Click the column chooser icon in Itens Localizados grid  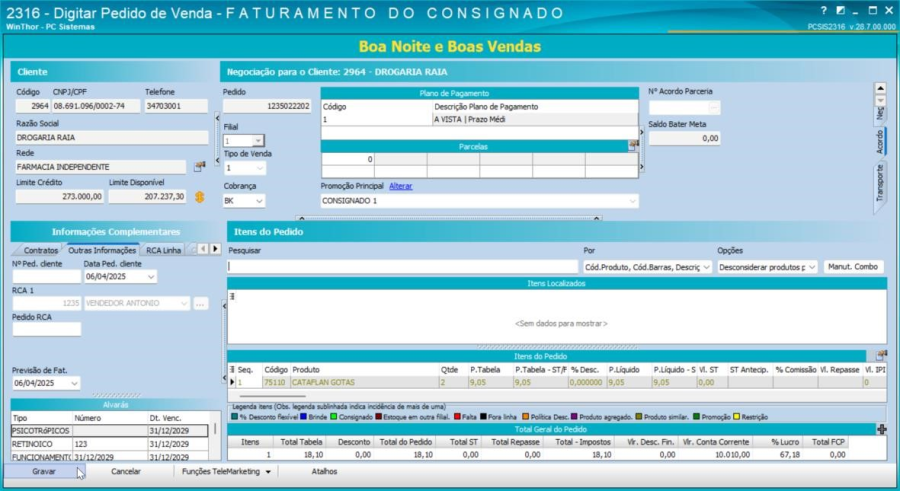[x=232, y=296]
